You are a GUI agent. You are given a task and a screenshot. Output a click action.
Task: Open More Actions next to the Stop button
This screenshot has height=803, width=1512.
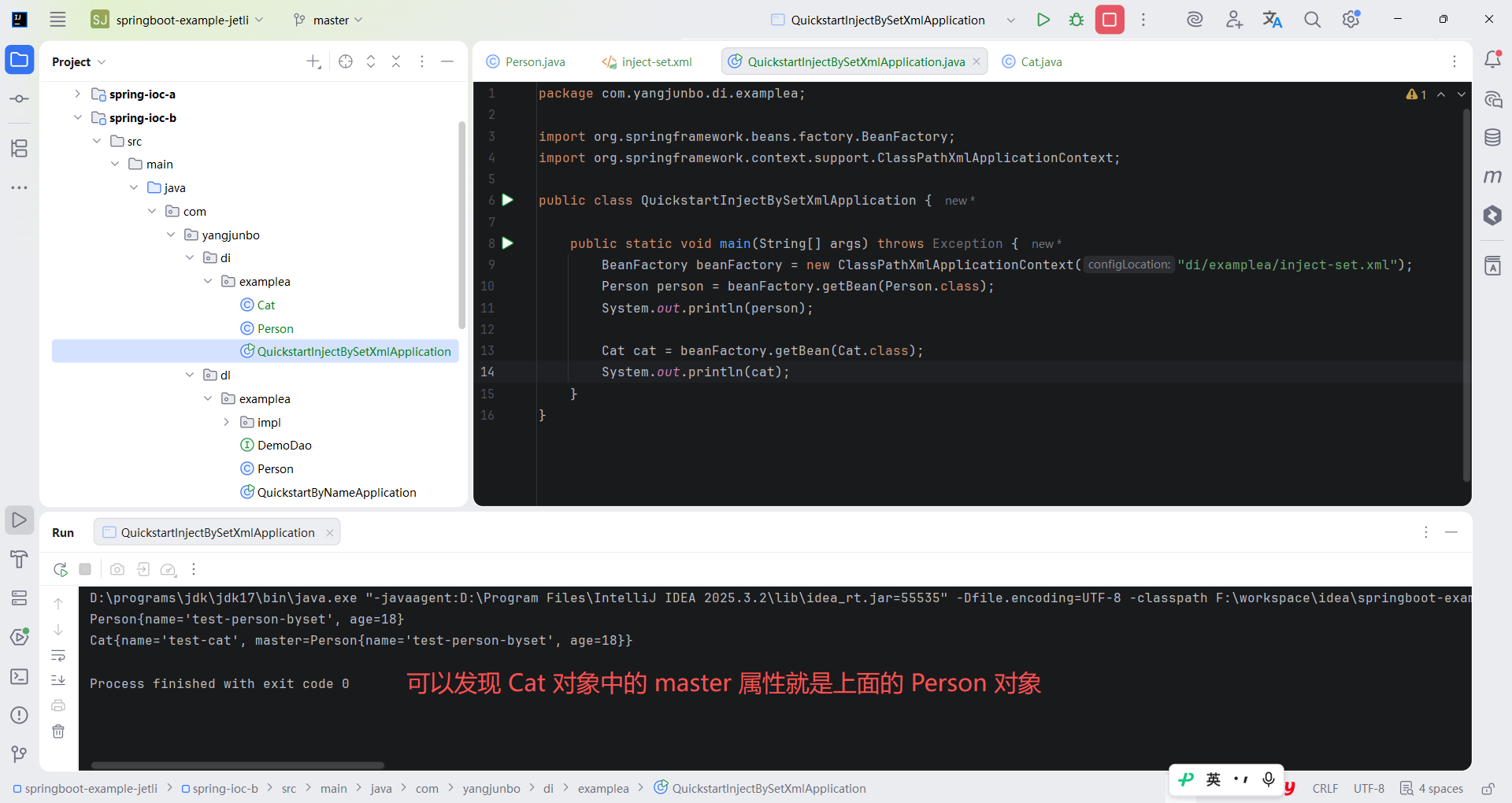[1143, 20]
